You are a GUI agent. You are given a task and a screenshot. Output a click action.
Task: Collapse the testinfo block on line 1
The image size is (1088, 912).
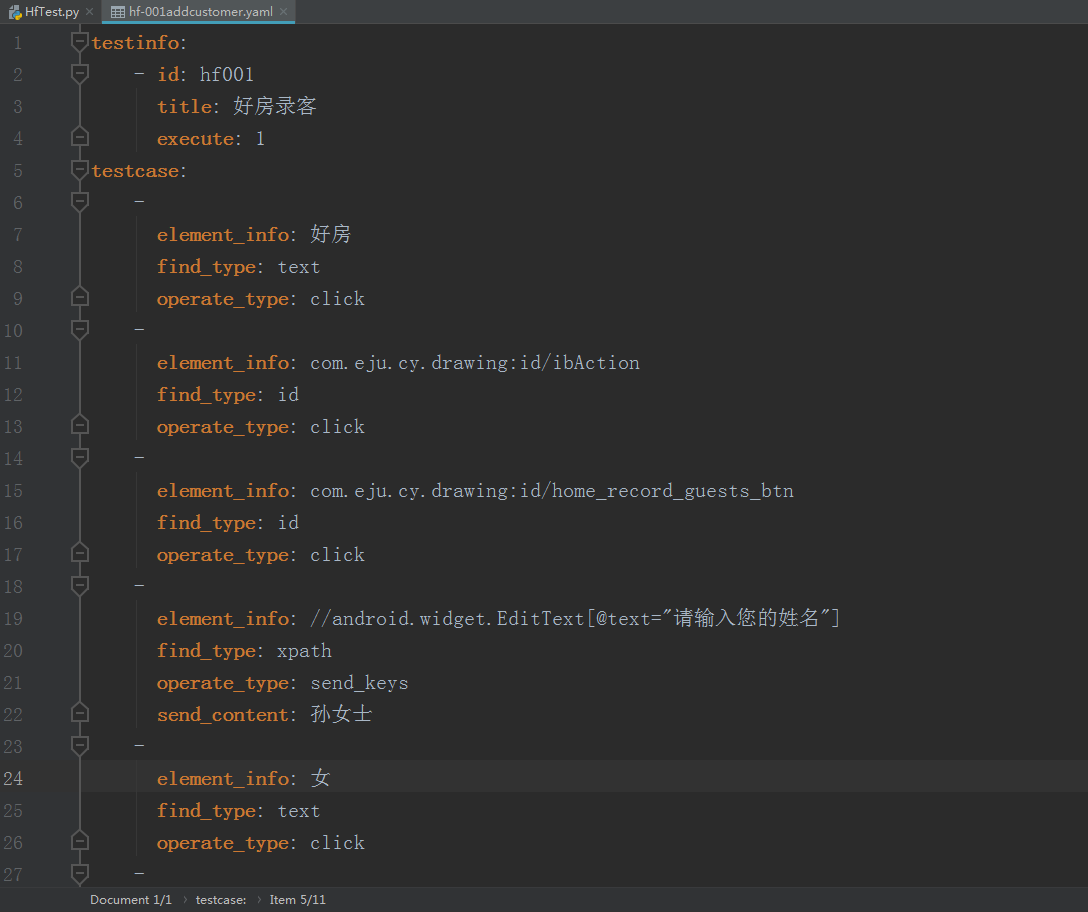point(80,42)
